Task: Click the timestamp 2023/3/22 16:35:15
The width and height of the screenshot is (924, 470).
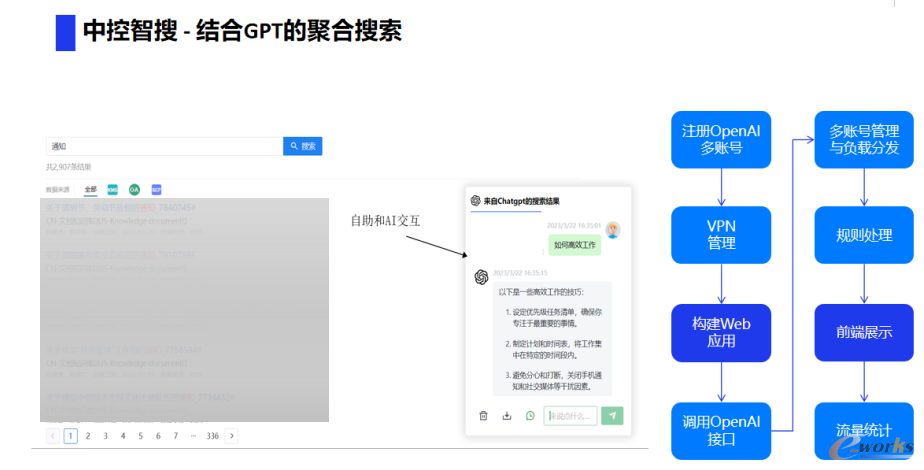Action: coord(520,273)
